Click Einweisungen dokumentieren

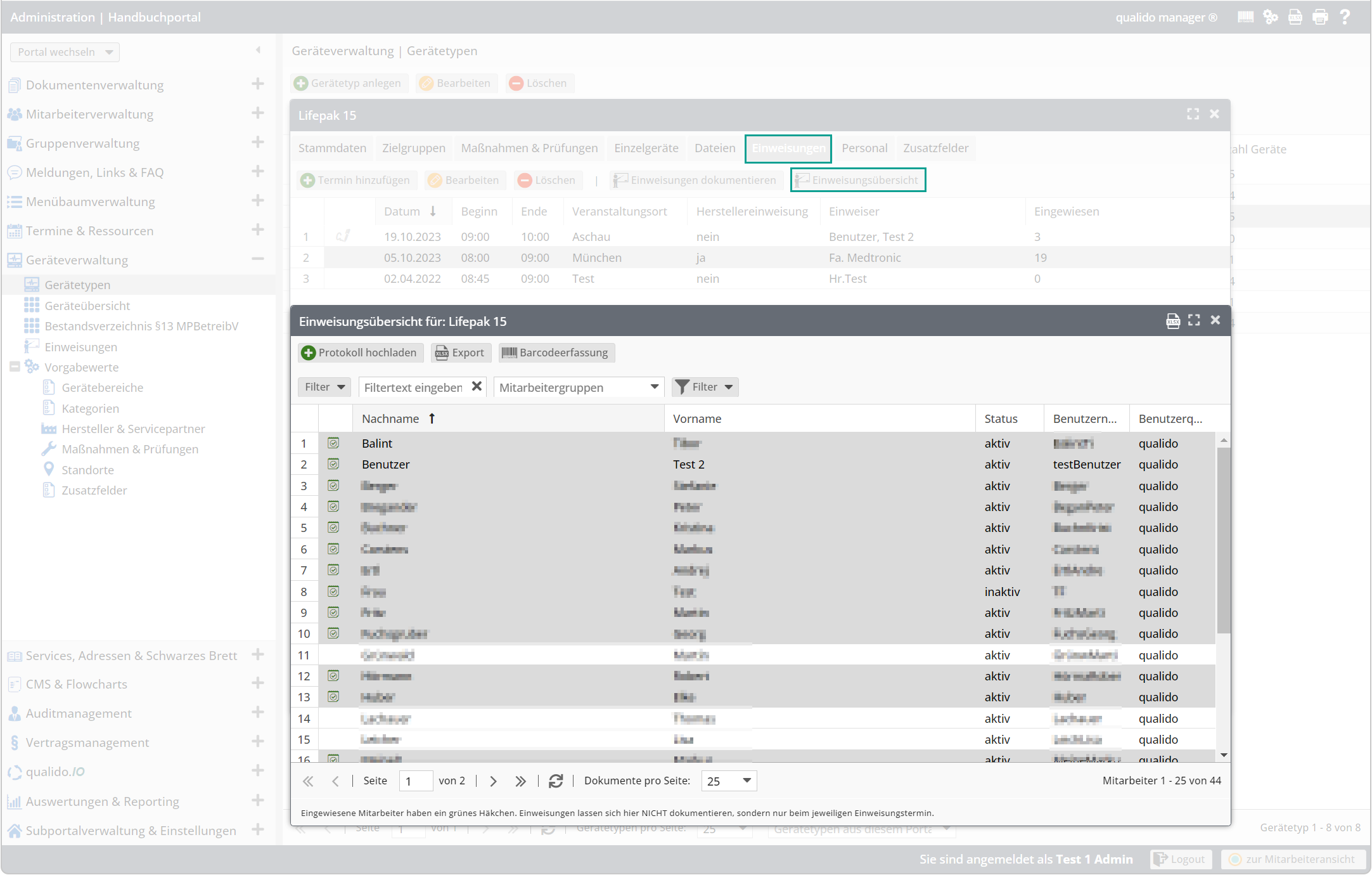tap(696, 180)
